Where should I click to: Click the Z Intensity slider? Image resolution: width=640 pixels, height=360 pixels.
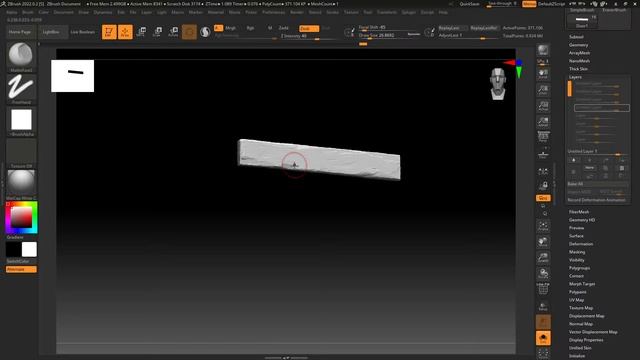pos(309,36)
